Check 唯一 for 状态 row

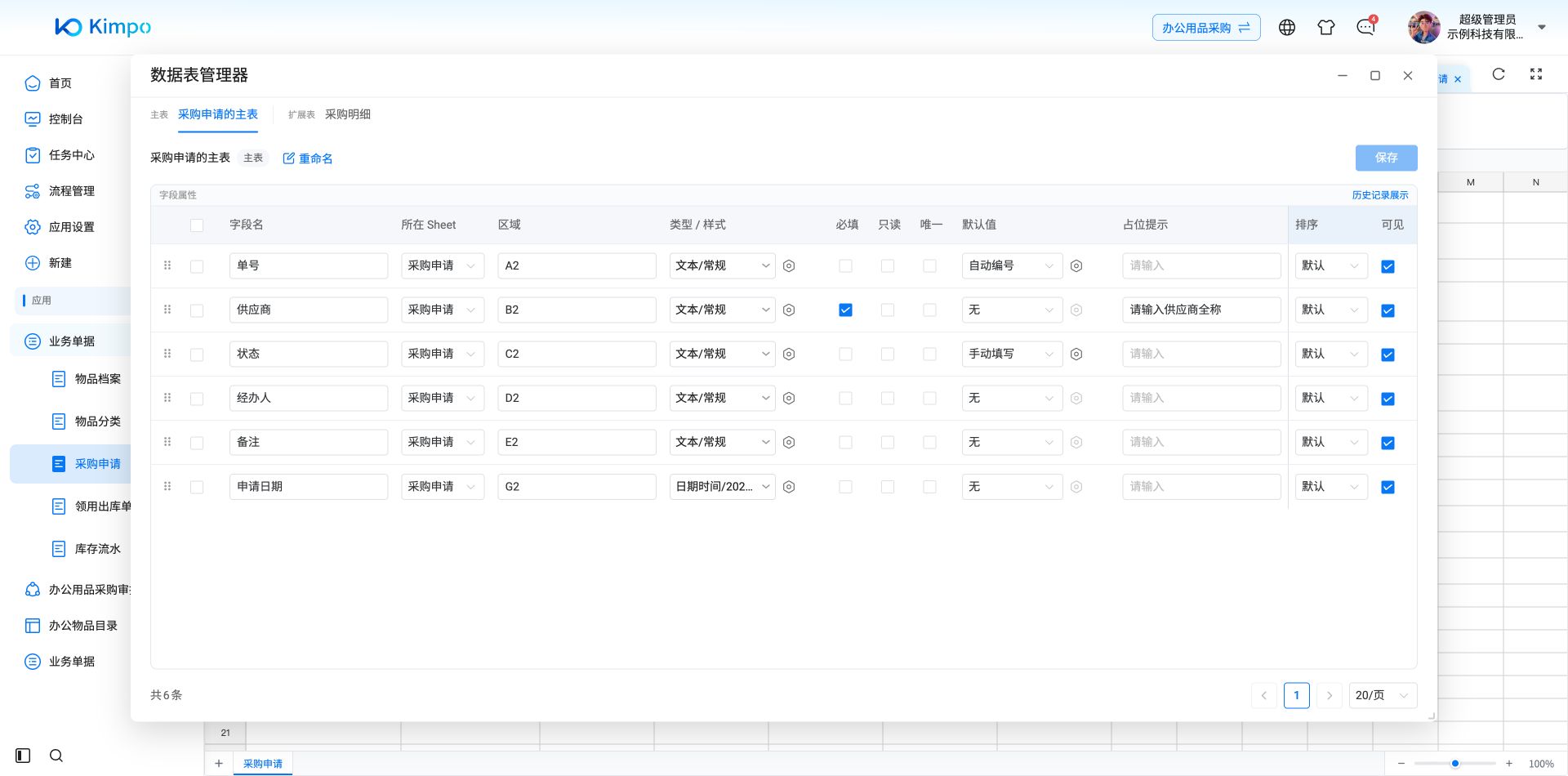(x=929, y=355)
